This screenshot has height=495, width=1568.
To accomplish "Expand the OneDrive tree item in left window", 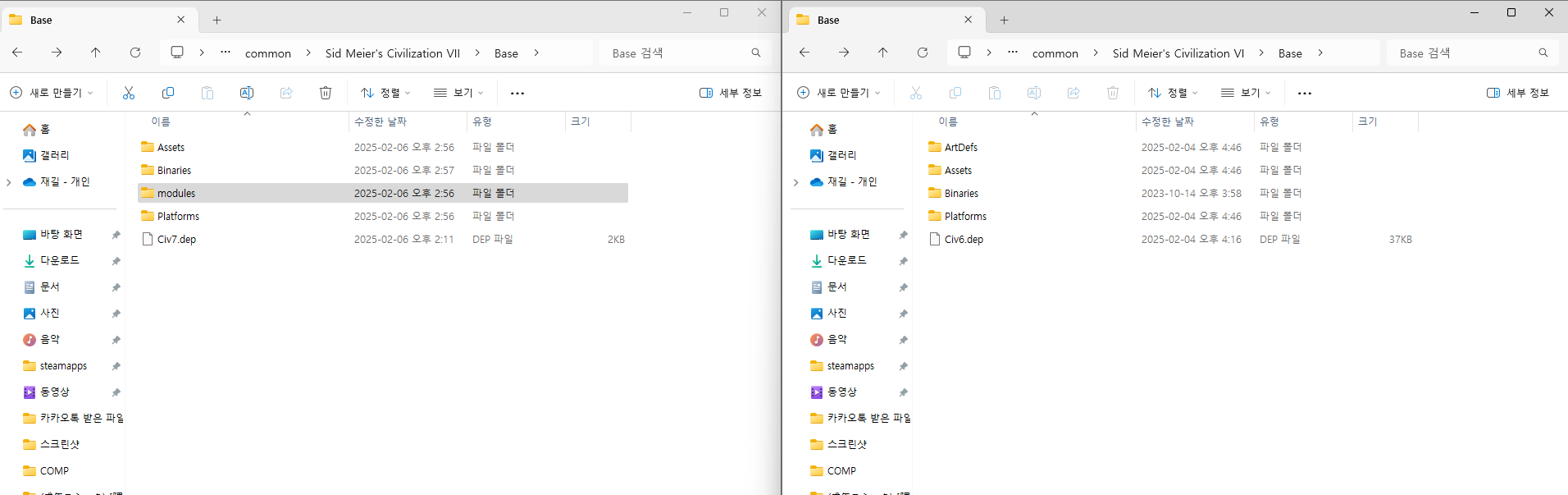I will tap(9, 182).
